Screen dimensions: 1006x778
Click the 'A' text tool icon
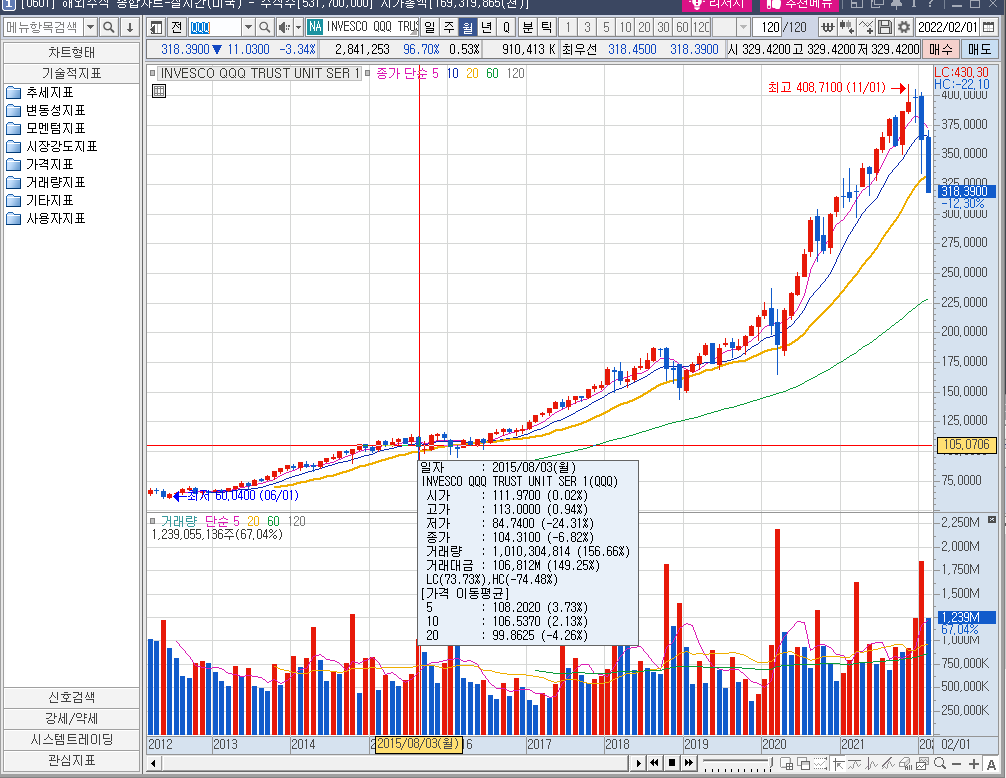click(x=991, y=763)
